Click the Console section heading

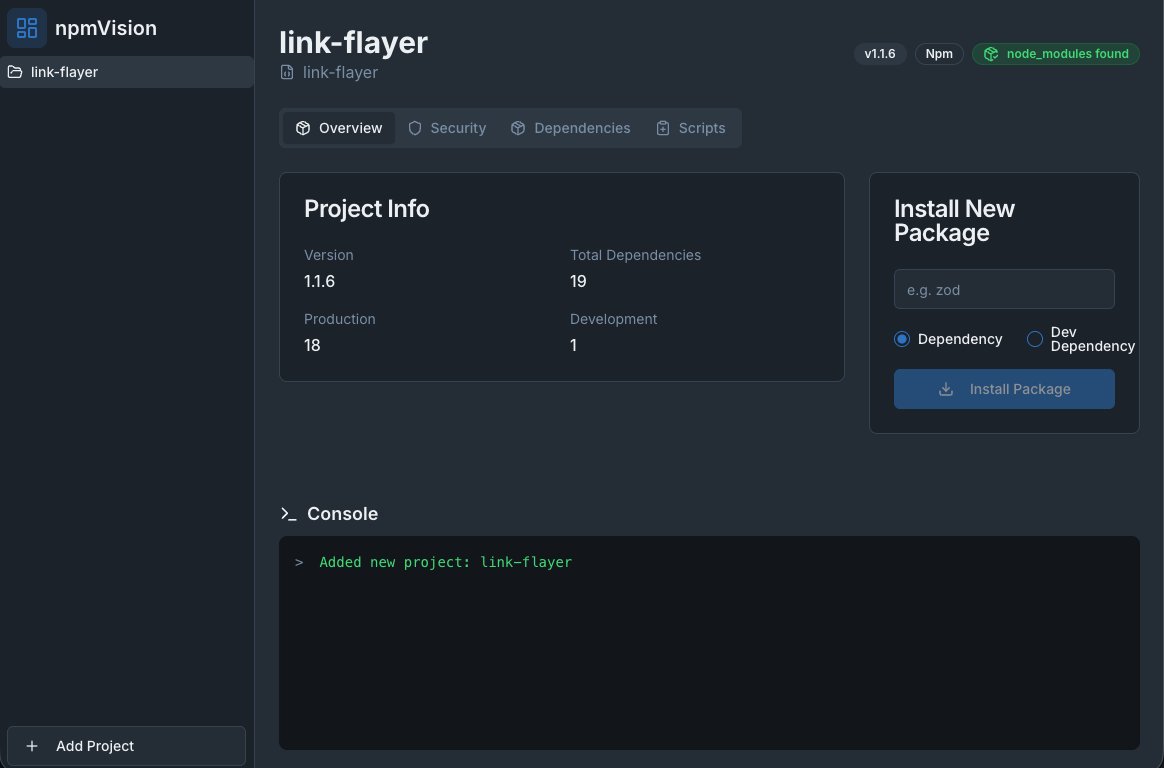[x=342, y=513]
